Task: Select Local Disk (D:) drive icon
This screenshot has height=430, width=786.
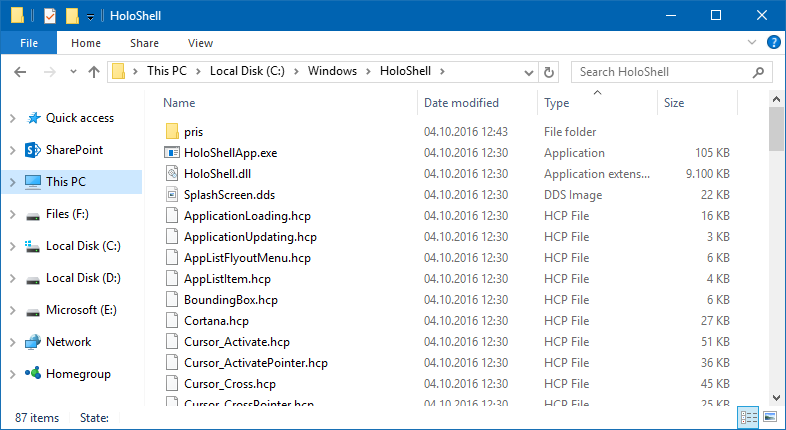Action: pos(33,280)
